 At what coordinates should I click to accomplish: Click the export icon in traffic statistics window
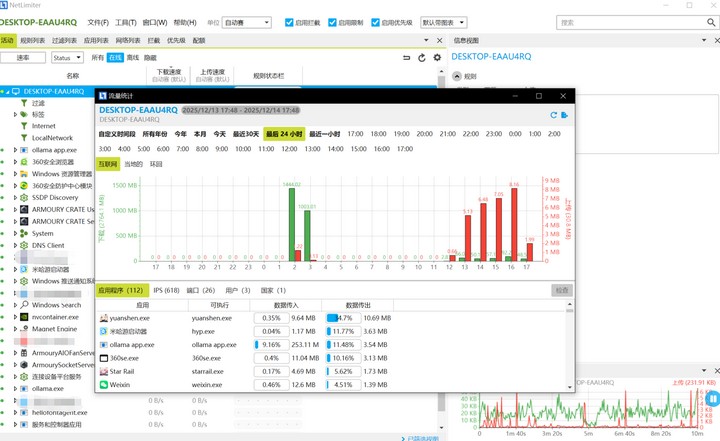(566, 115)
